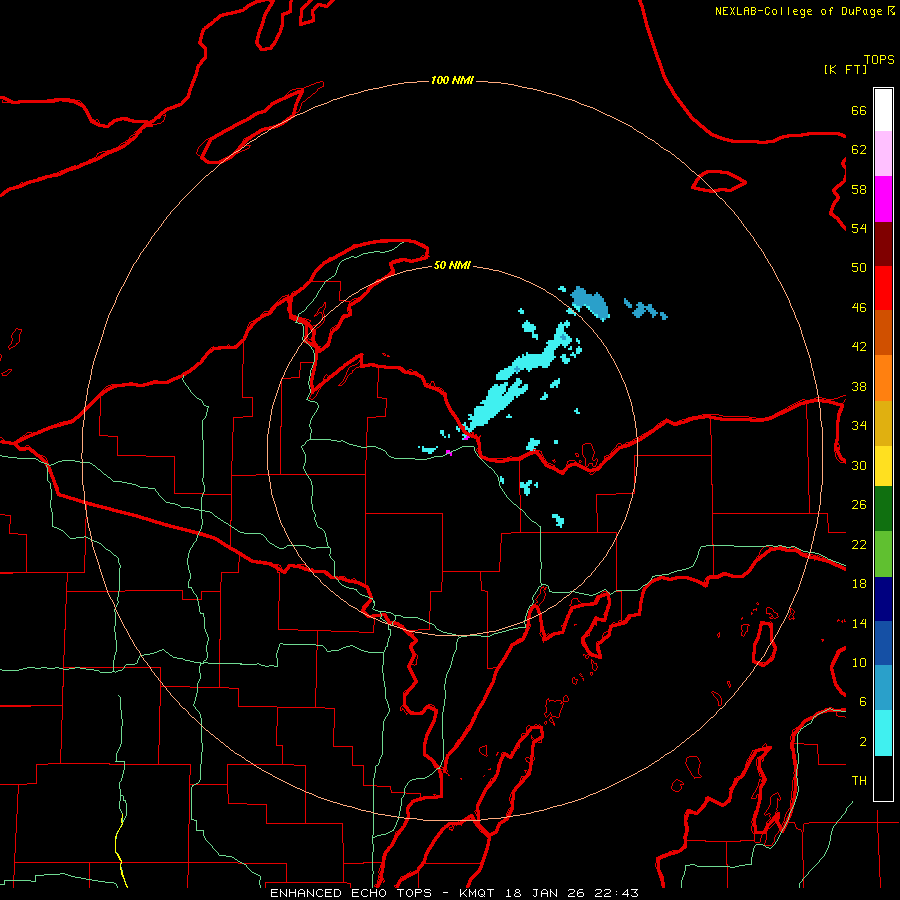This screenshot has width=900, height=900.
Task: Click the "34" legend value
Action: coord(859,426)
